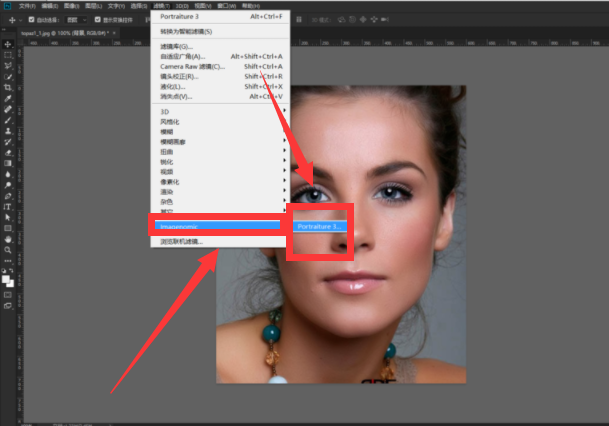Select the Horizontal Type tool

point(8,206)
